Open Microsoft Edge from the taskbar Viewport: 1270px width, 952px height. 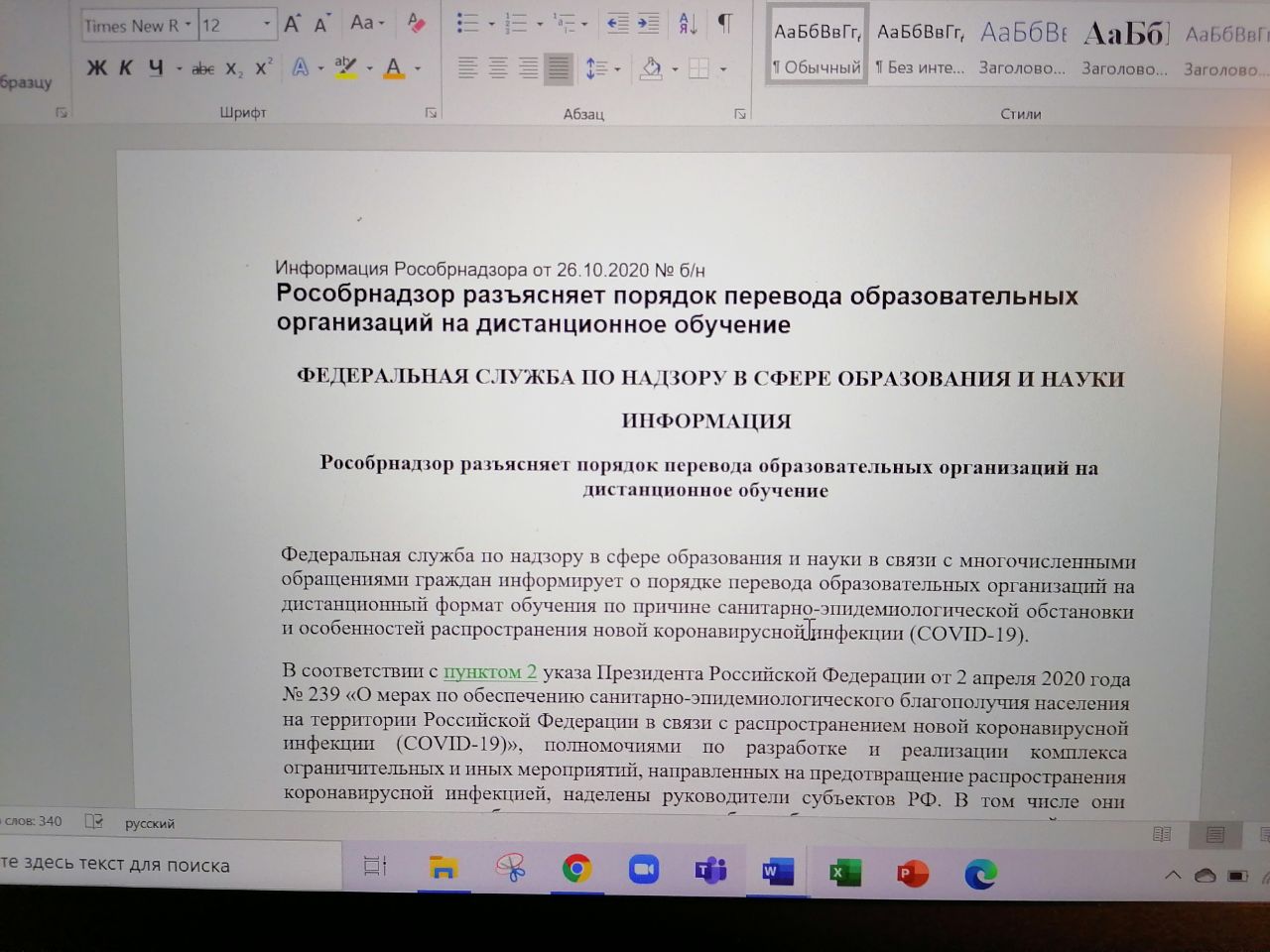tap(980, 874)
